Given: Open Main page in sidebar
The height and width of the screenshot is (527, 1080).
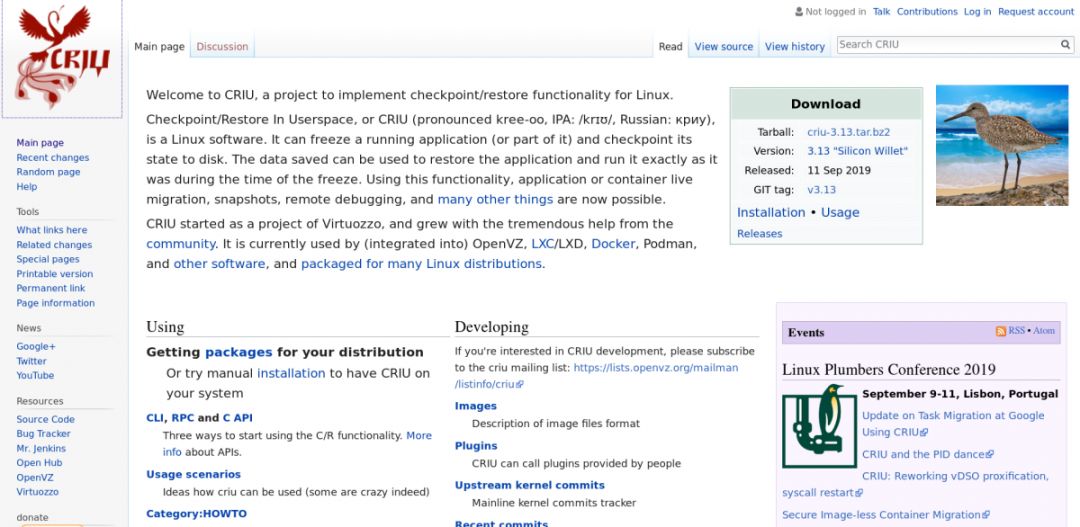Looking at the screenshot, I should [40, 143].
